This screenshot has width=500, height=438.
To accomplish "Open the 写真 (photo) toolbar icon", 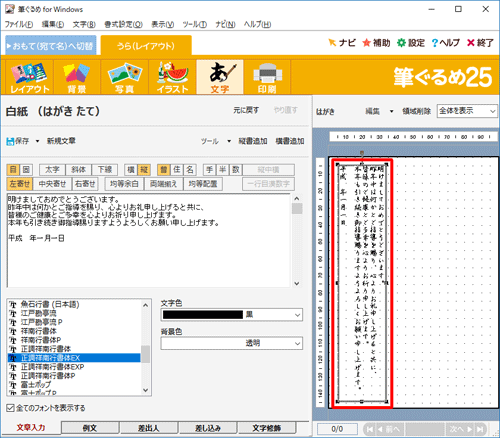I will [124, 77].
